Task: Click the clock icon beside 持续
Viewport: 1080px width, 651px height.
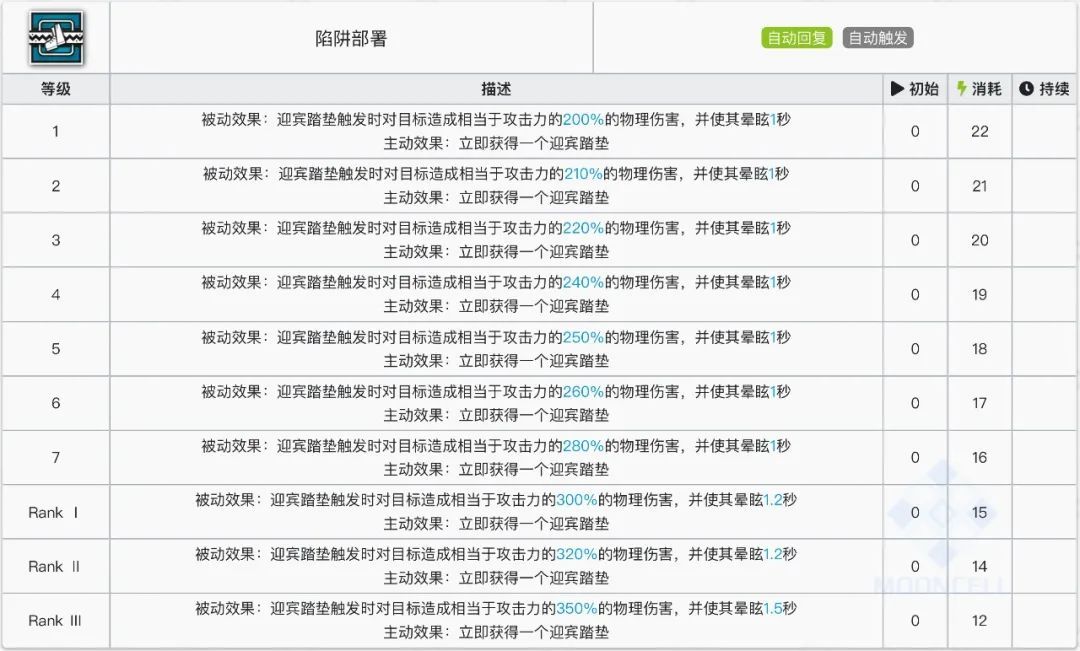Action: click(x=1026, y=89)
